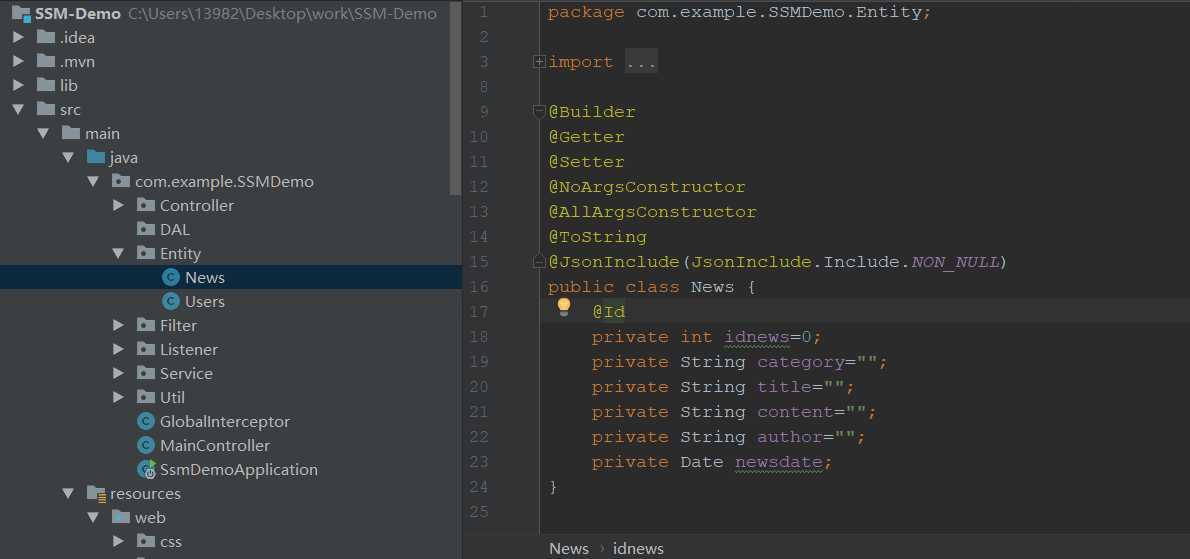Open the SsmDemoApplication run class icon
Image resolution: width=1190 pixels, height=559 pixels.
tap(146, 469)
